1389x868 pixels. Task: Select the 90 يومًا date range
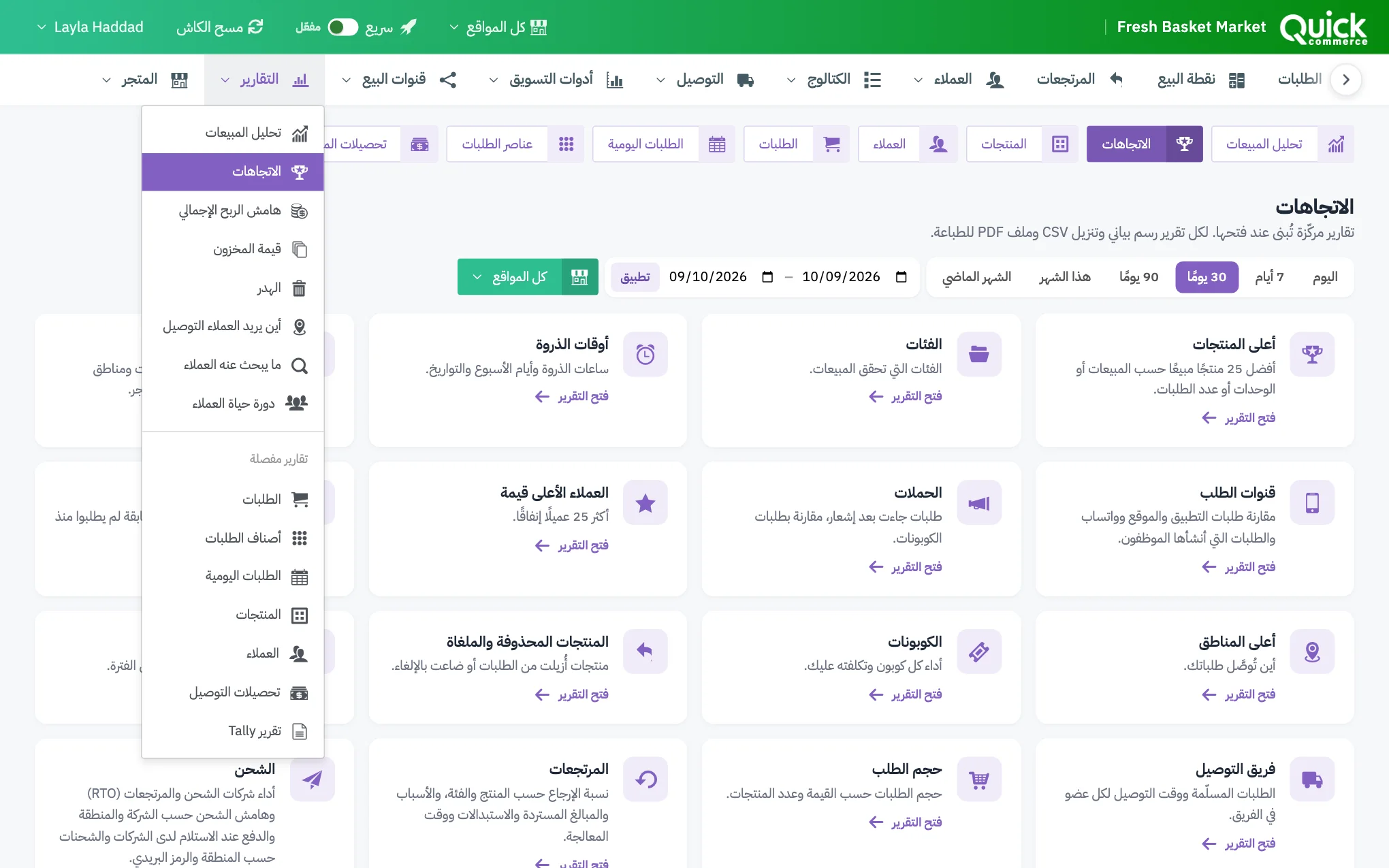pos(1138,277)
